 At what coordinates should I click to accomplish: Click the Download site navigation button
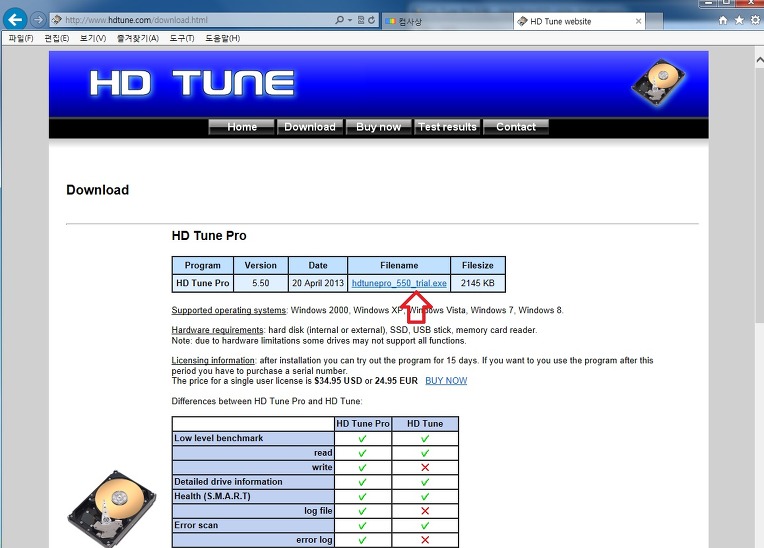(310, 127)
